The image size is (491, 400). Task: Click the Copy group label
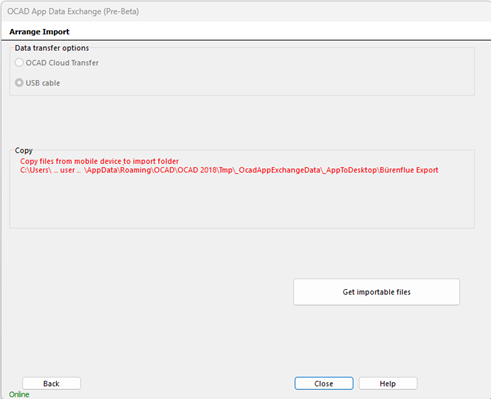[x=24, y=150]
